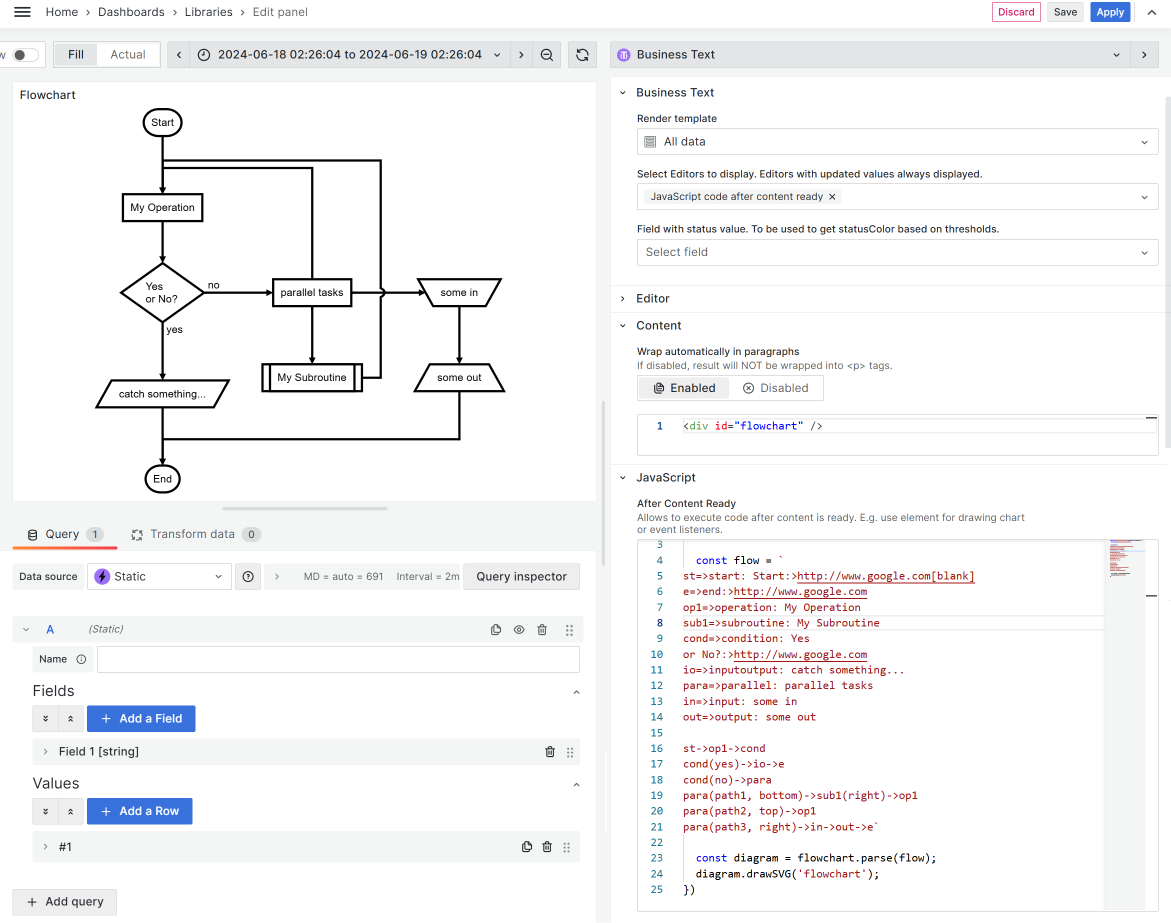Screen dimensions: 1171x923
Task: Click the Query inspector button
Action: point(521,576)
